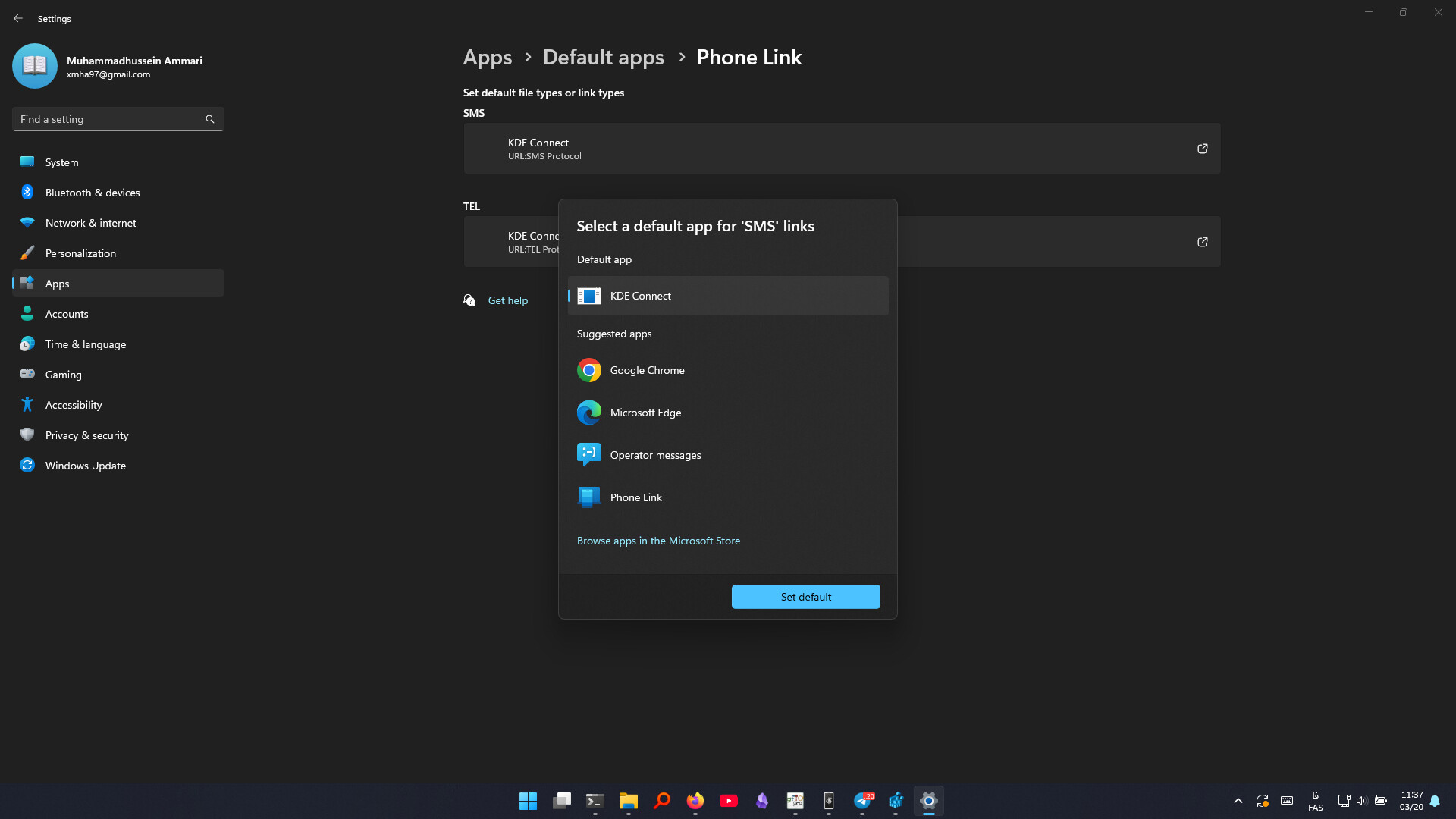Open the terminal taskbar icon
Image resolution: width=1456 pixels, height=819 pixels.
(595, 801)
